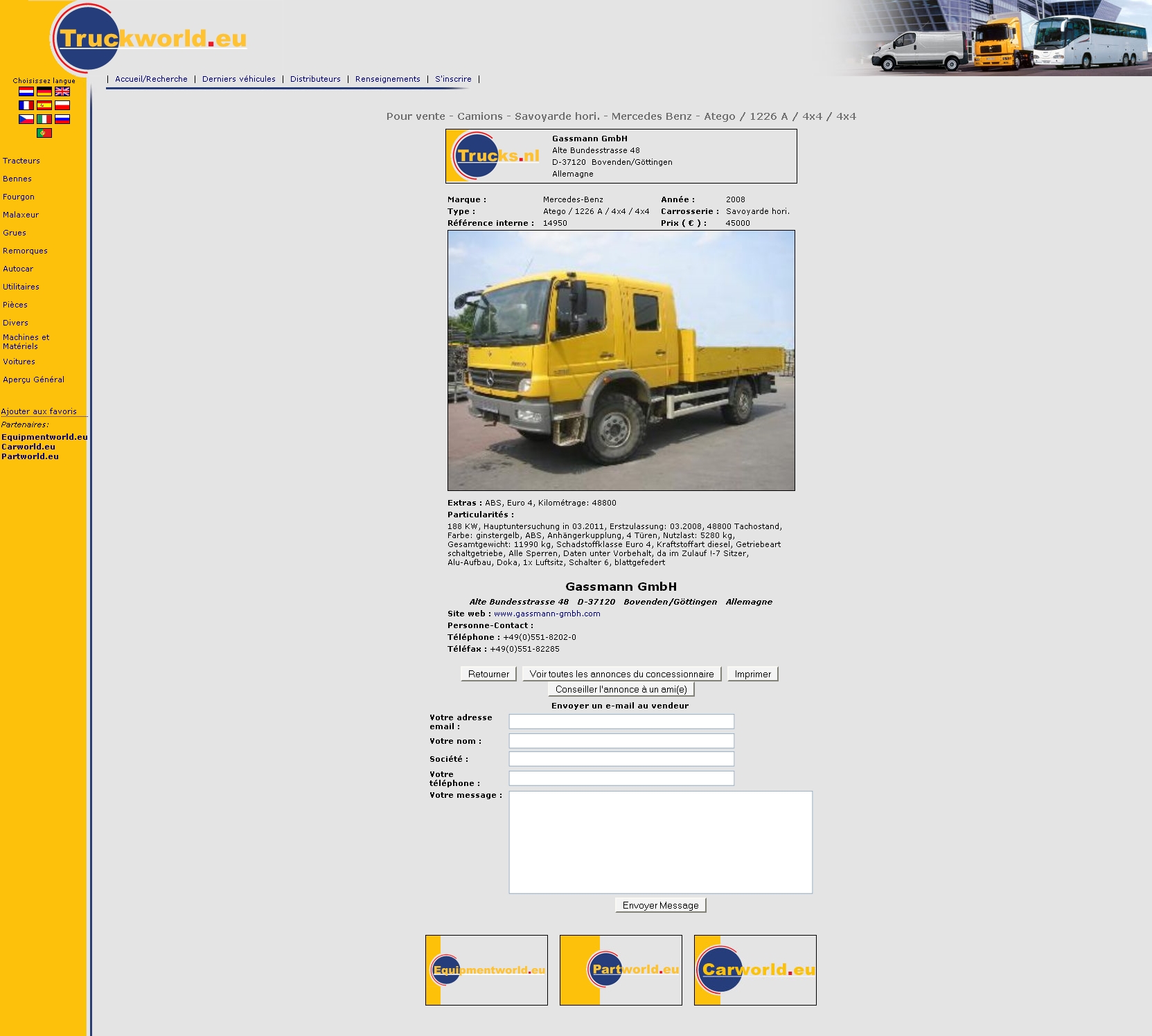Open the Tracteurs category in sidebar
The height and width of the screenshot is (1036, 1152).
coord(21,161)
